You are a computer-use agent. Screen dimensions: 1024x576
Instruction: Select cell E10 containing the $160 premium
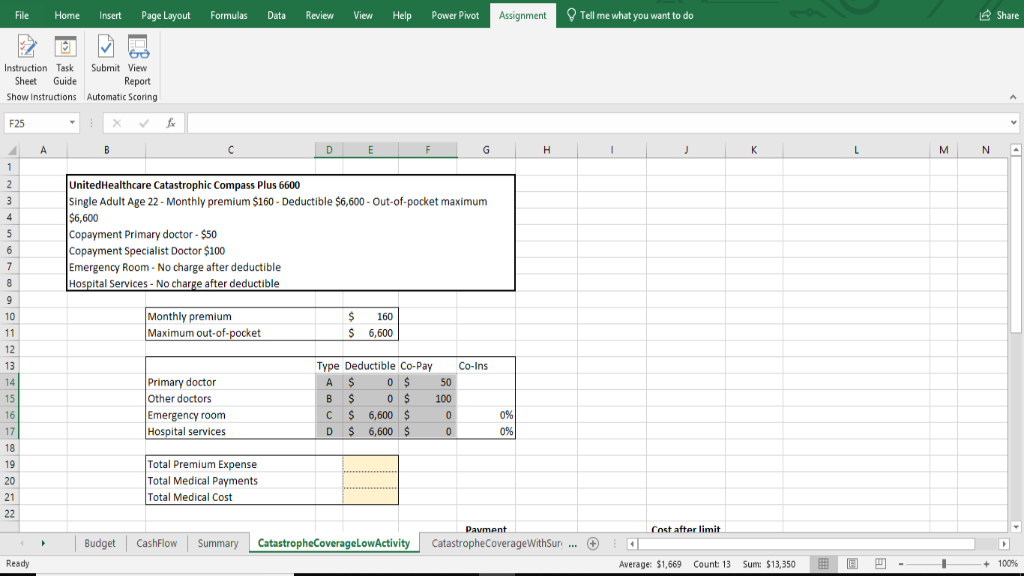point(371,316)
